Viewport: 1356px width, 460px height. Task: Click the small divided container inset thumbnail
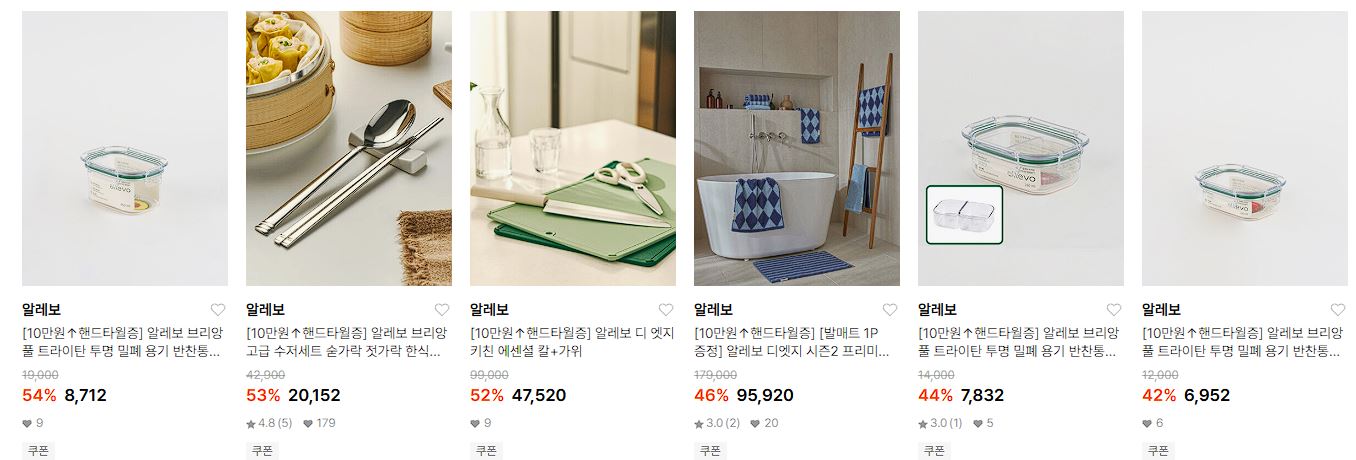point(964,215)
